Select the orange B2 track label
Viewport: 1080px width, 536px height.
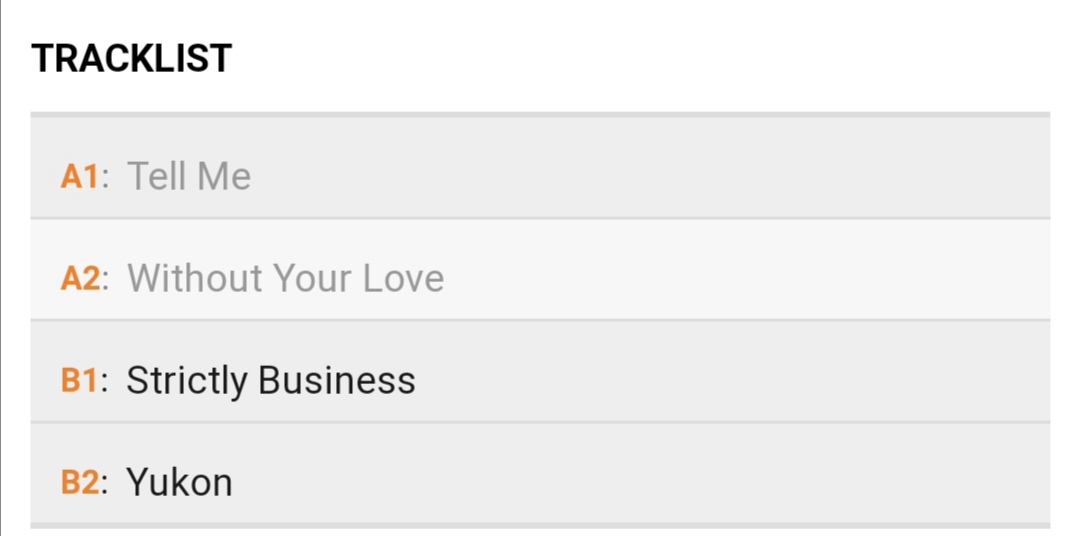80,483
